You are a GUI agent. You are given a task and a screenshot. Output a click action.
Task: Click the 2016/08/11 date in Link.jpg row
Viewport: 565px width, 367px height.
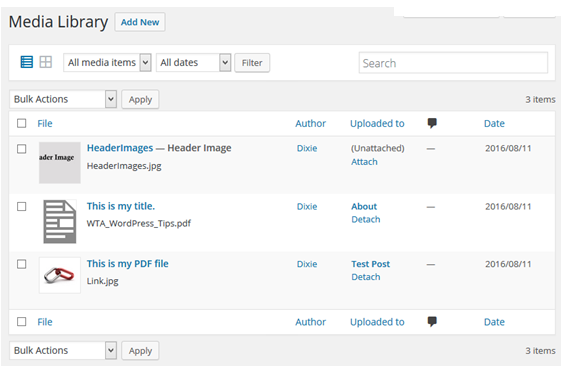pos(508,264)
